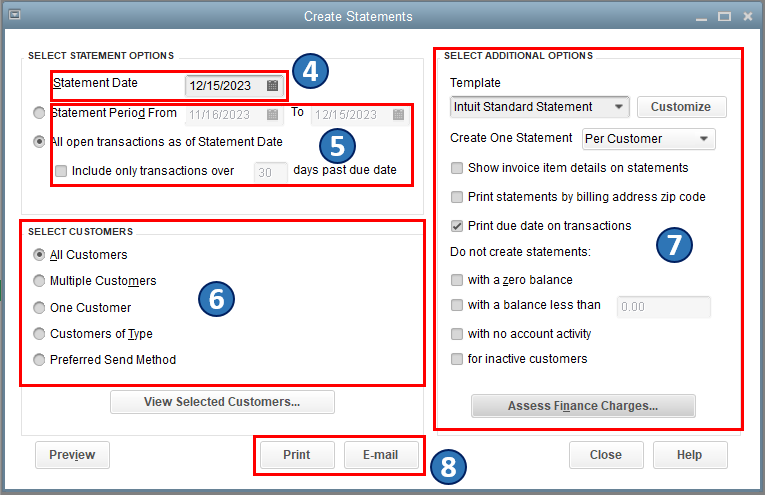Click the Create One Statement label
Screen dimensions: 765x495
[x=511, y=138]
